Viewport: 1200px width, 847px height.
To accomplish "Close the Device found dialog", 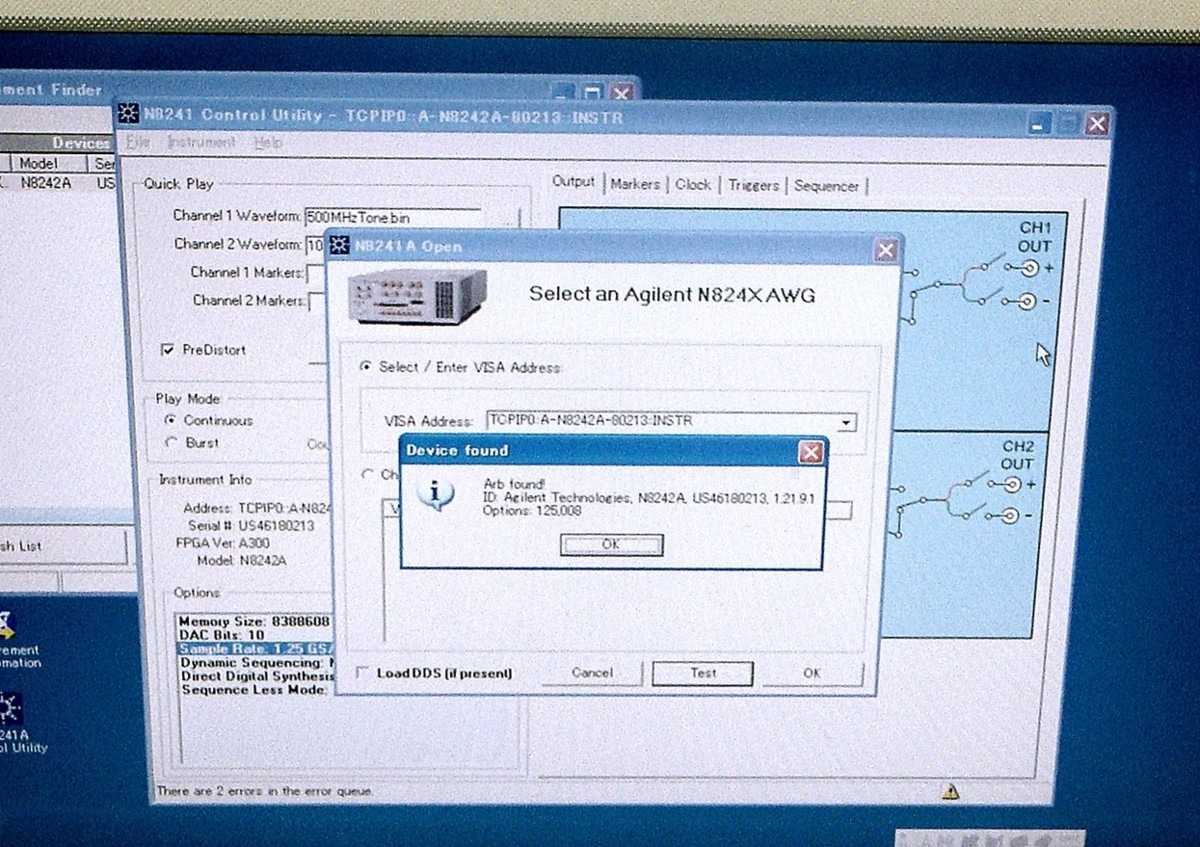I will (810, 452).
